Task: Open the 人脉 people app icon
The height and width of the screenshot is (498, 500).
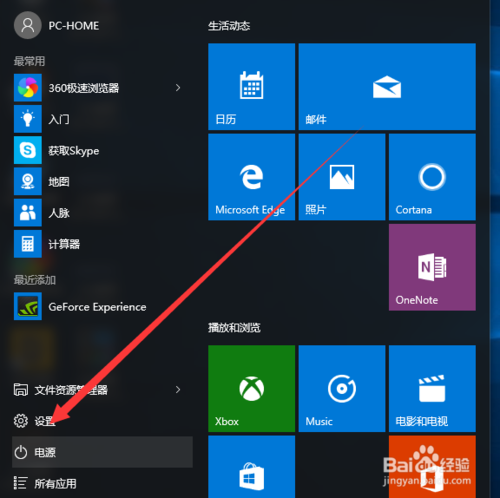Action: [x=28, y=213]
